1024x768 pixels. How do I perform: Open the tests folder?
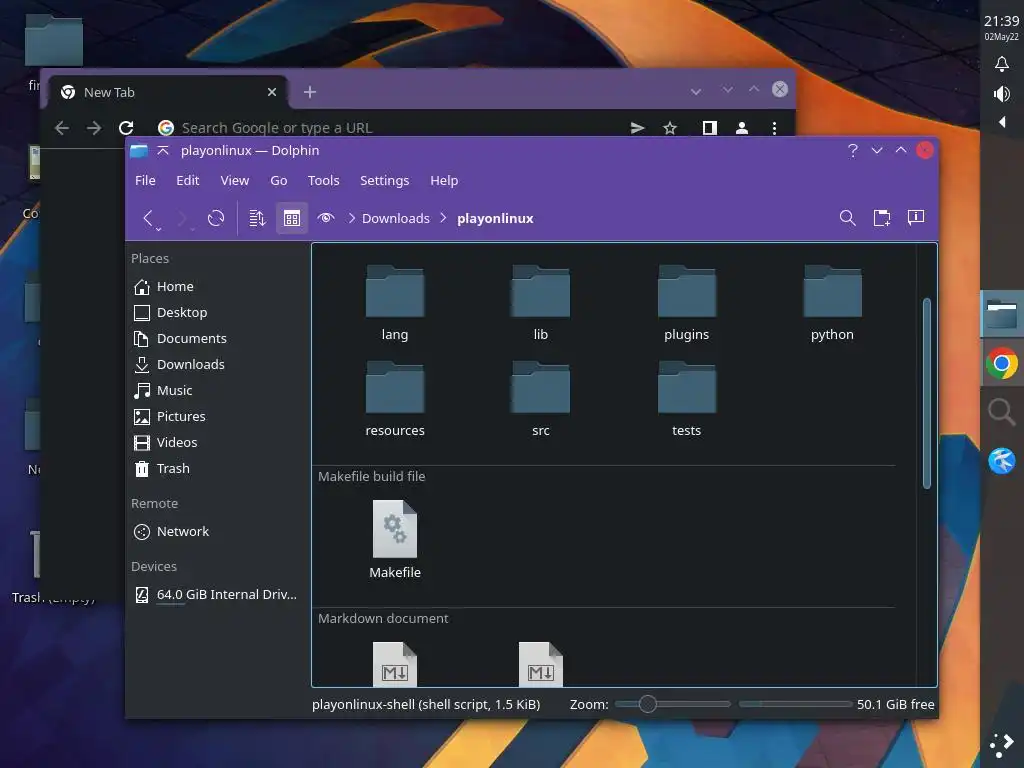(x=686, y=399)
